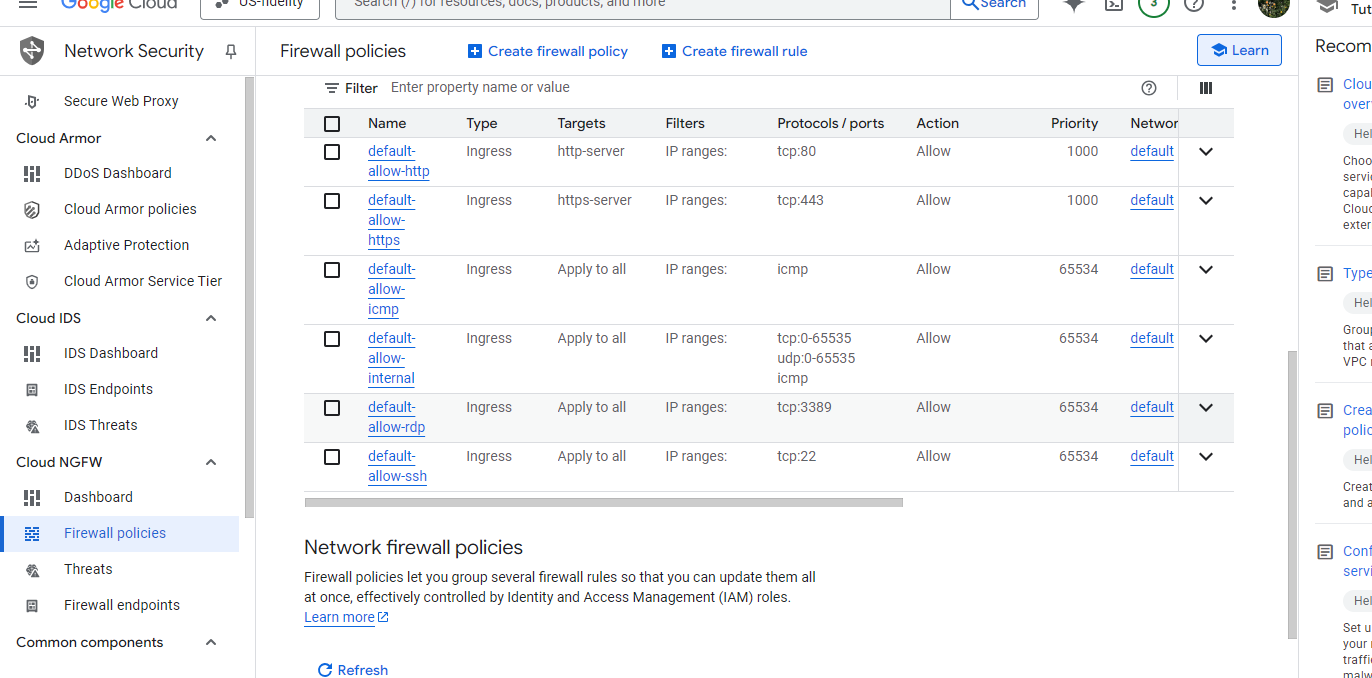Open the default-allow-internal rule link

tap(391, 358)
